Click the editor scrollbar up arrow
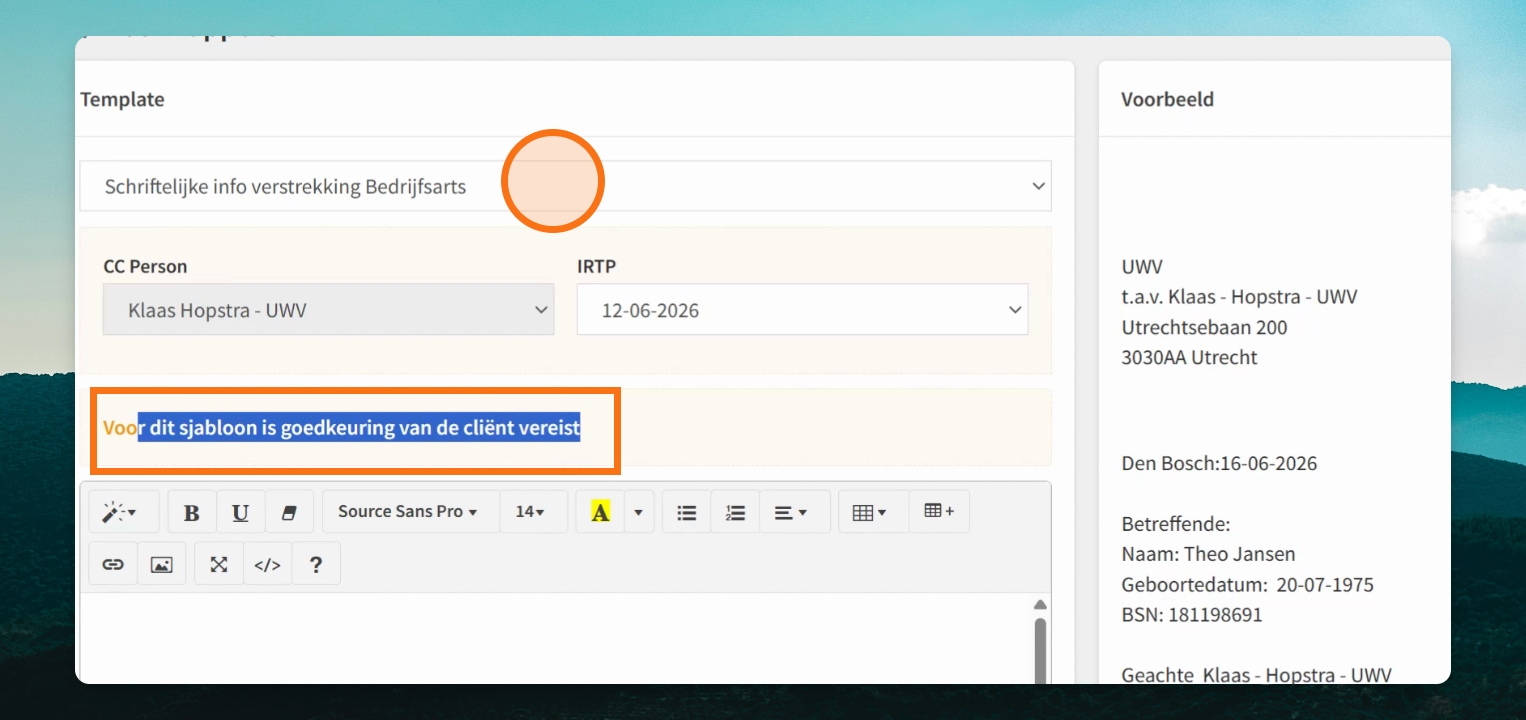The width and height of the screenshot is (1526, 720). (x=1040, y=604)
